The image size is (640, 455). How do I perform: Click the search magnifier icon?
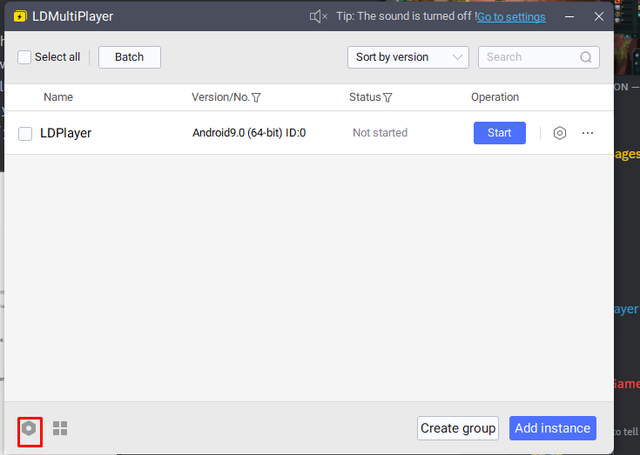pos(586,57)
